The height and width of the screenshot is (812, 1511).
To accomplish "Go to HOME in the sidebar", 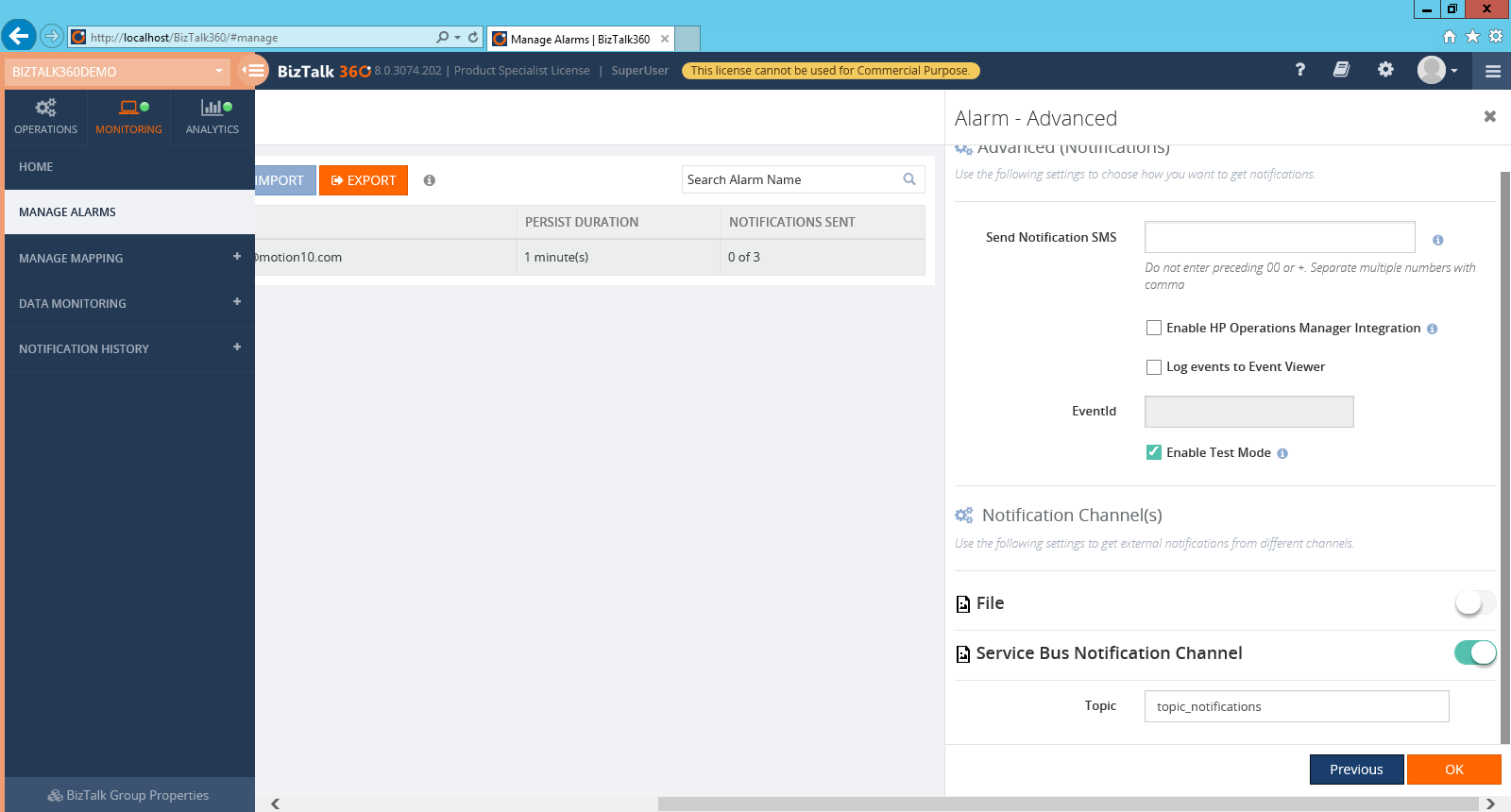I will (x=129, y=166).
